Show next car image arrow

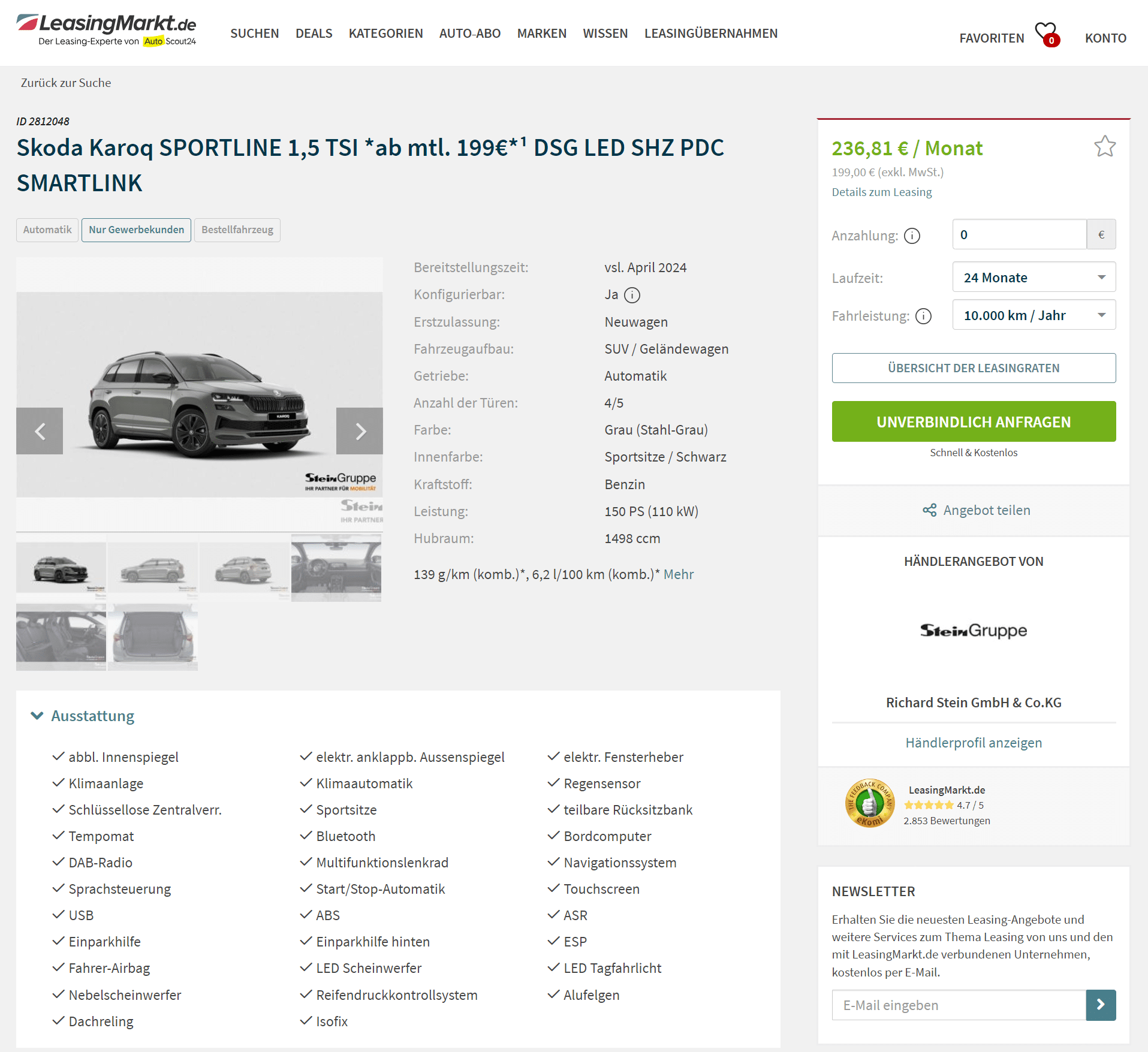[x=360, y=431]
